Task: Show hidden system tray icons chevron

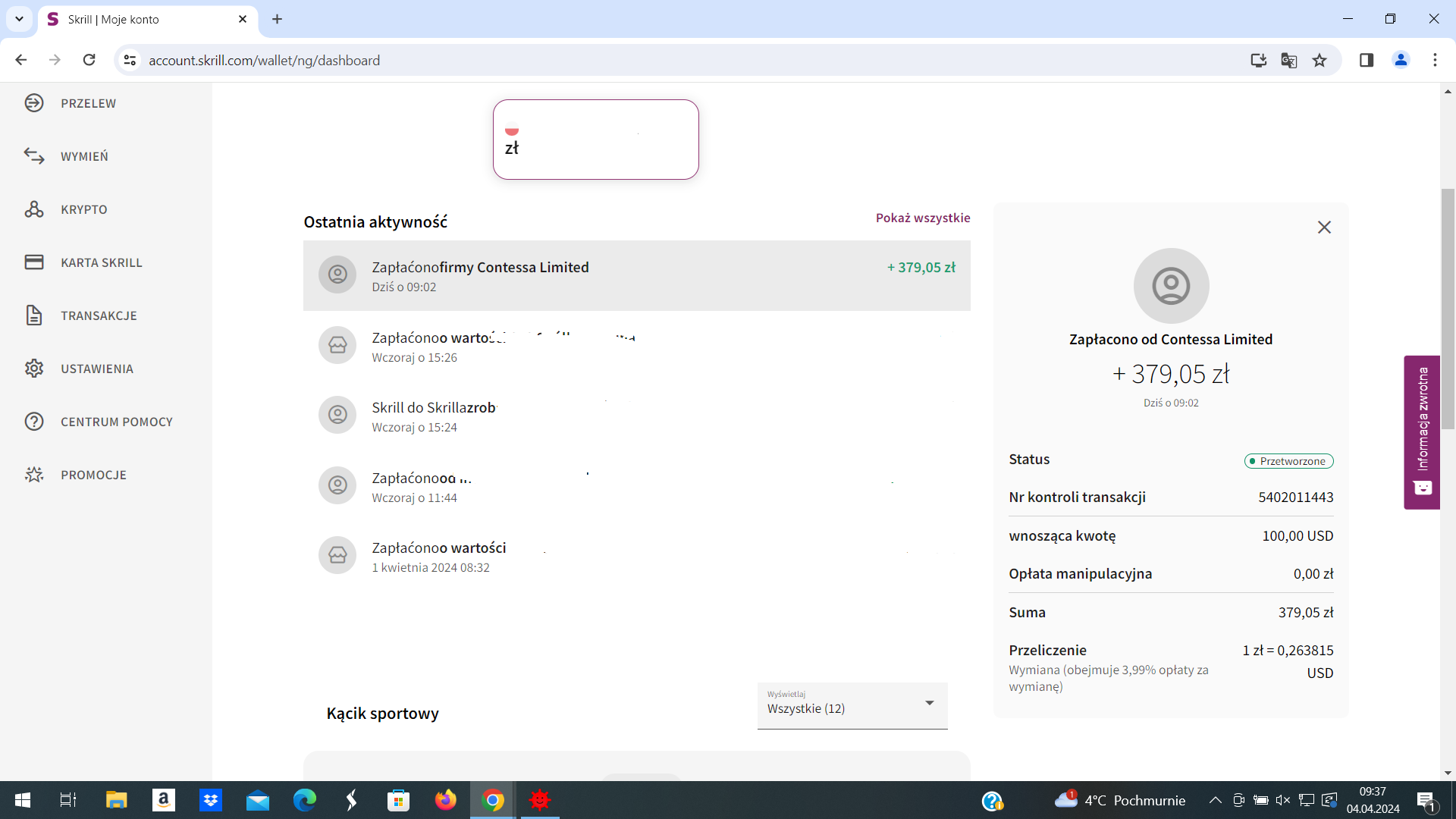Action: [1215, 800]
